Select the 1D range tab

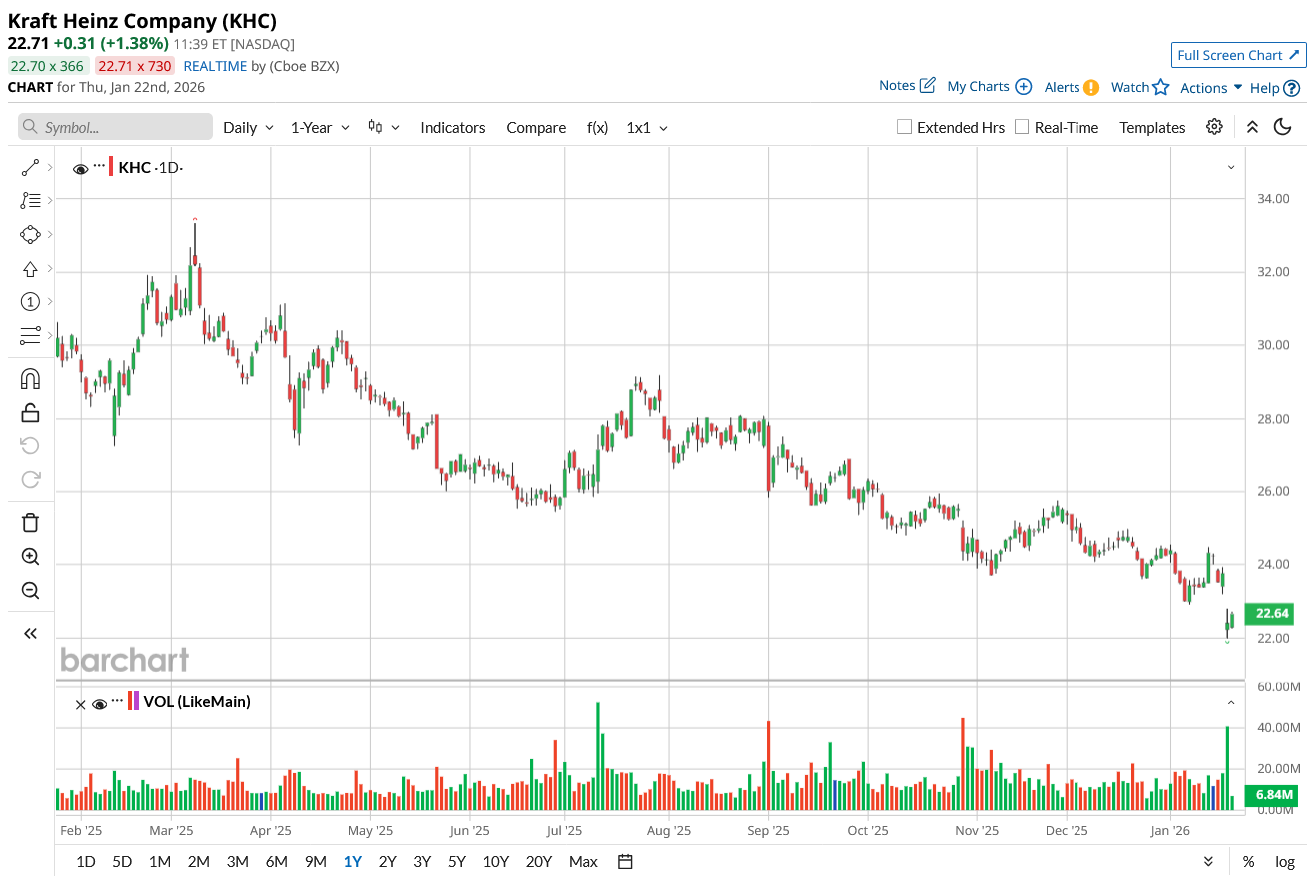[86, 862]
